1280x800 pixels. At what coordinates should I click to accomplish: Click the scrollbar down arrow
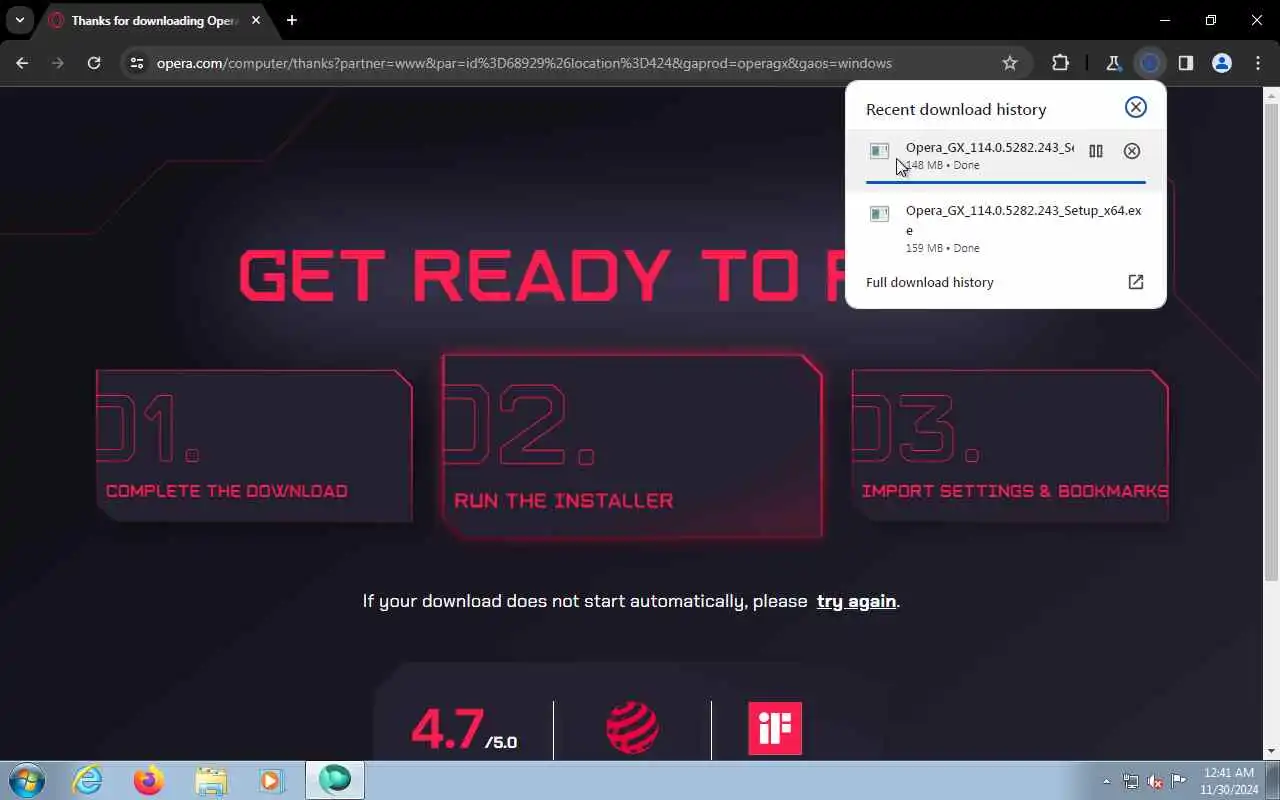click(x=1271, y=751)
